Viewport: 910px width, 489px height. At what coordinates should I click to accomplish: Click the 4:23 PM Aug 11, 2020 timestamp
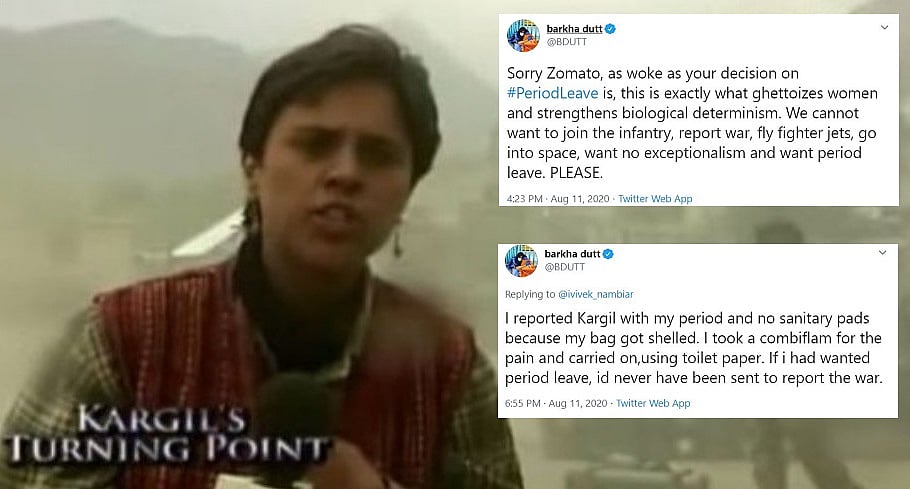point(558,198)
